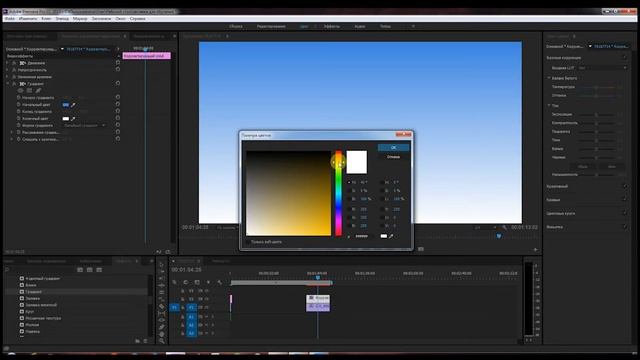Image resolution: width=640 pixels, height=360 pixels.
Task: Open the Файл menu
Action: [x=10, y=19]
